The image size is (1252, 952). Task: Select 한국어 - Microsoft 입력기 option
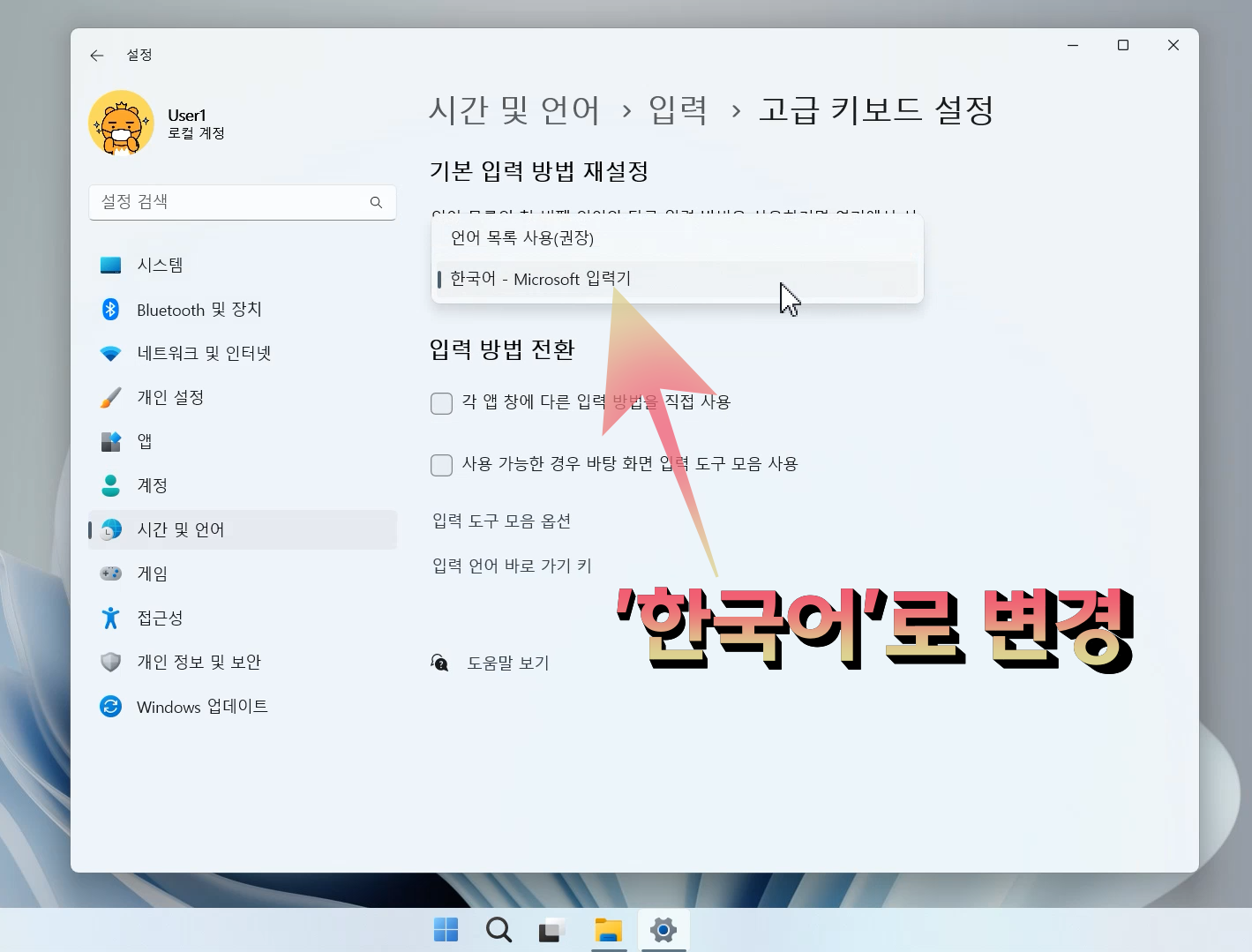coord(677,279)
